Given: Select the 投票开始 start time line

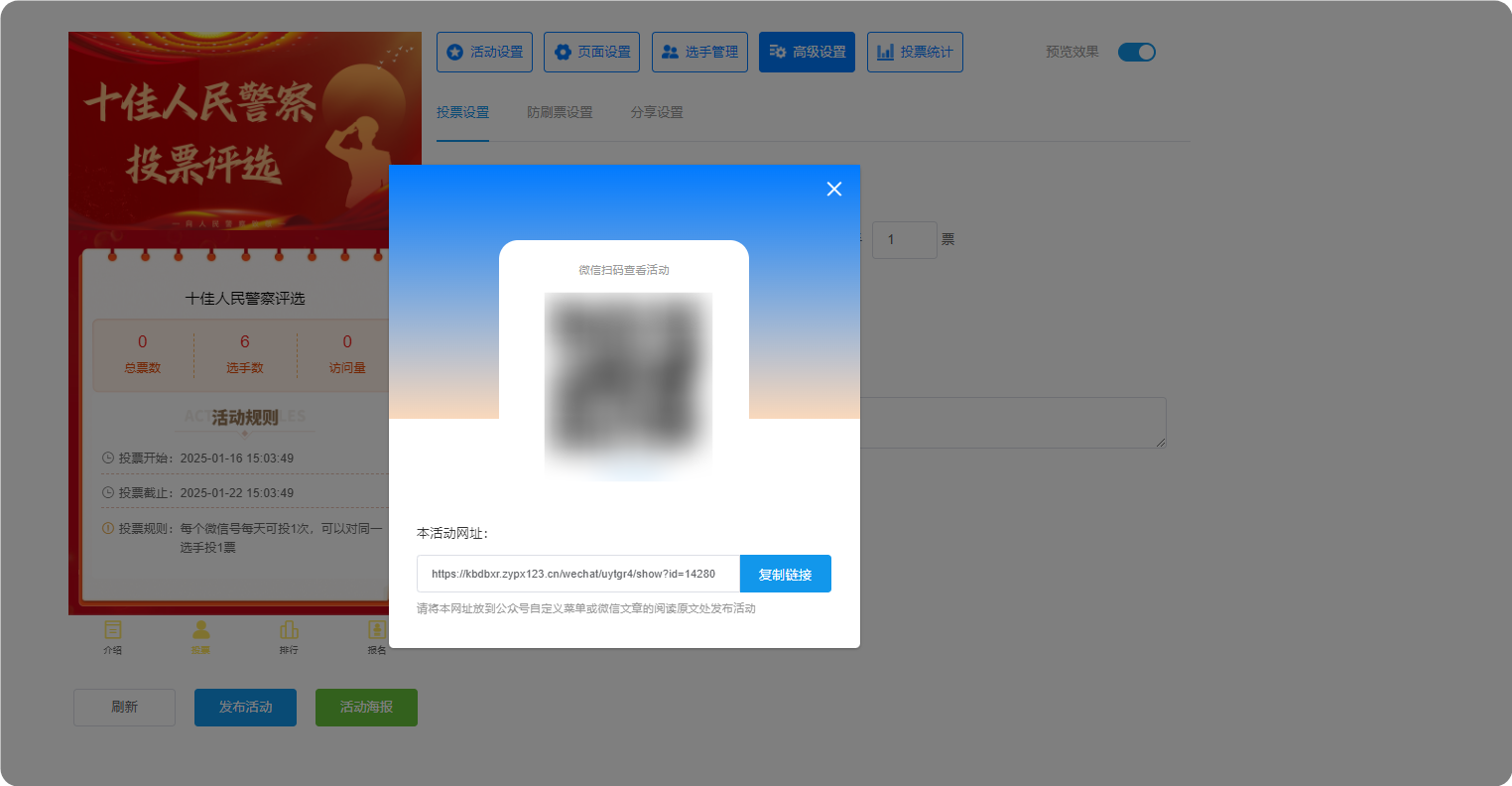Looking at the screenshot, I should click(x=197, y=458).
